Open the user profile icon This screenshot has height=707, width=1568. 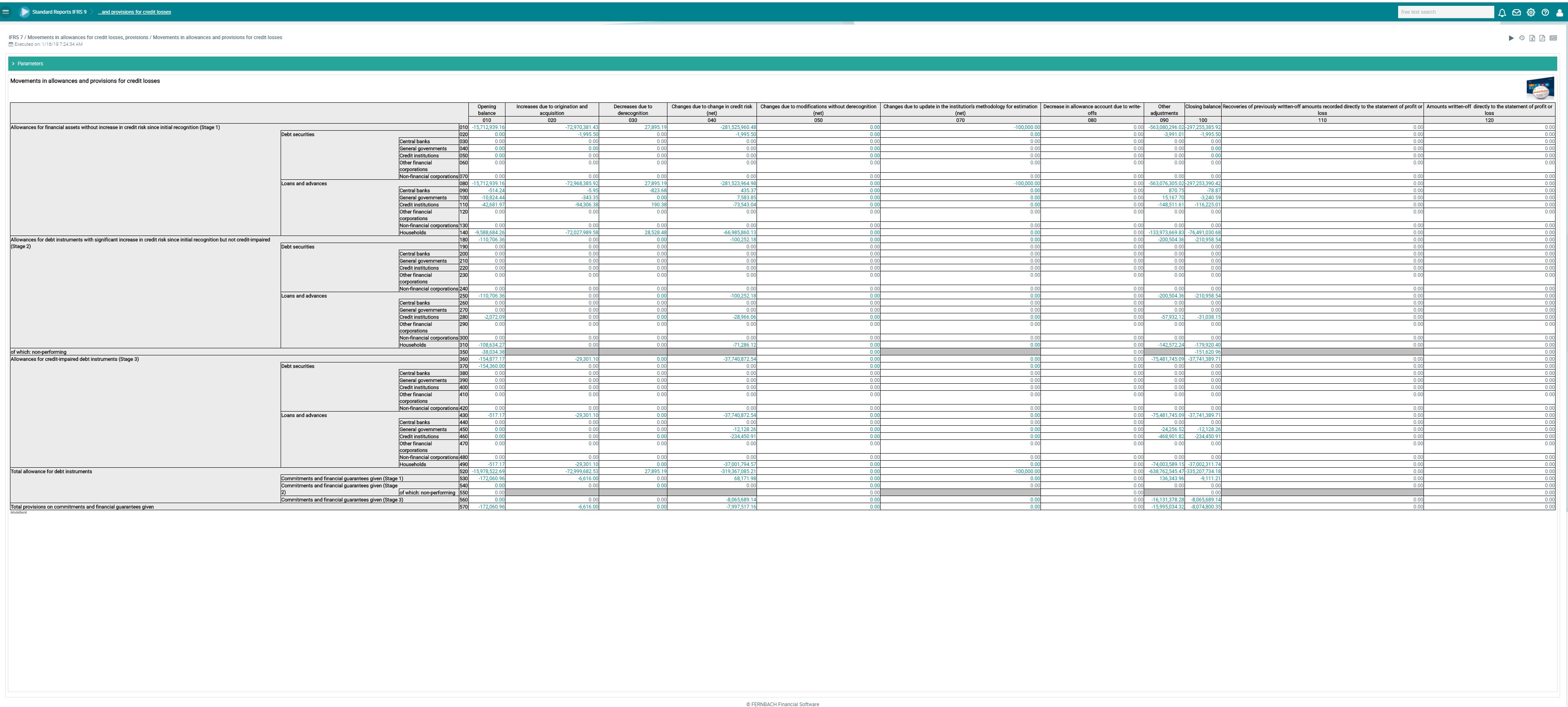1560,12
